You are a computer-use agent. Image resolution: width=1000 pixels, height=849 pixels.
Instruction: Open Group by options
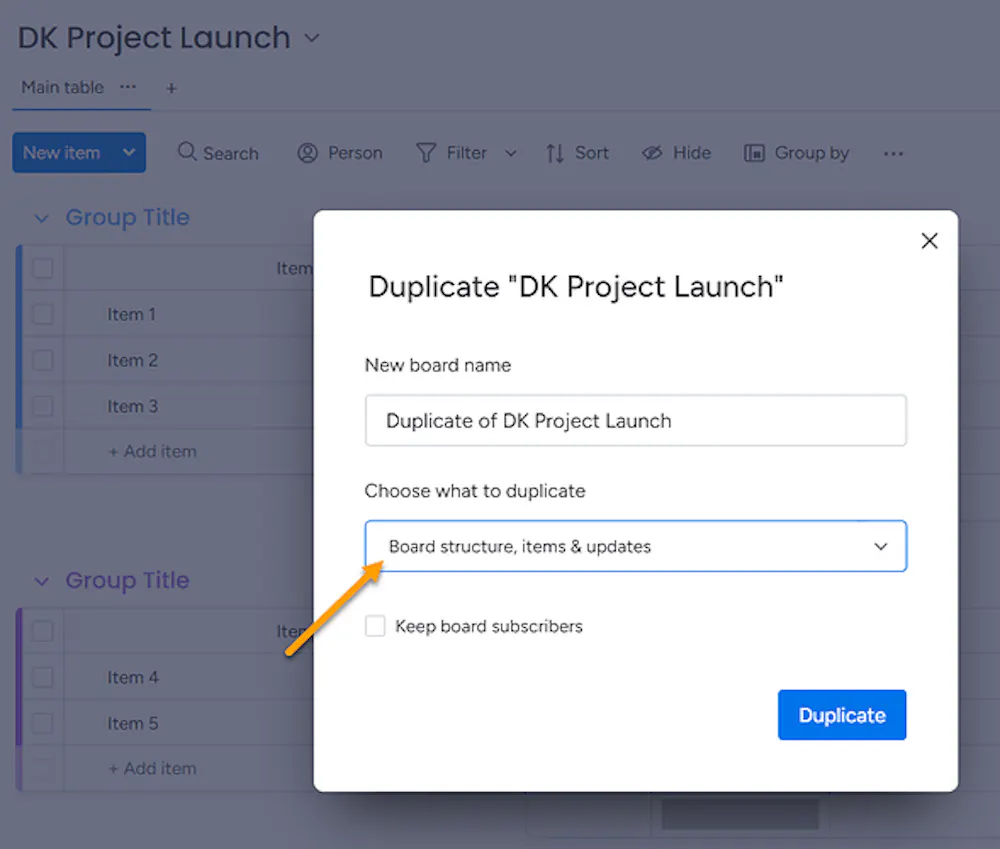coord(797,153)
